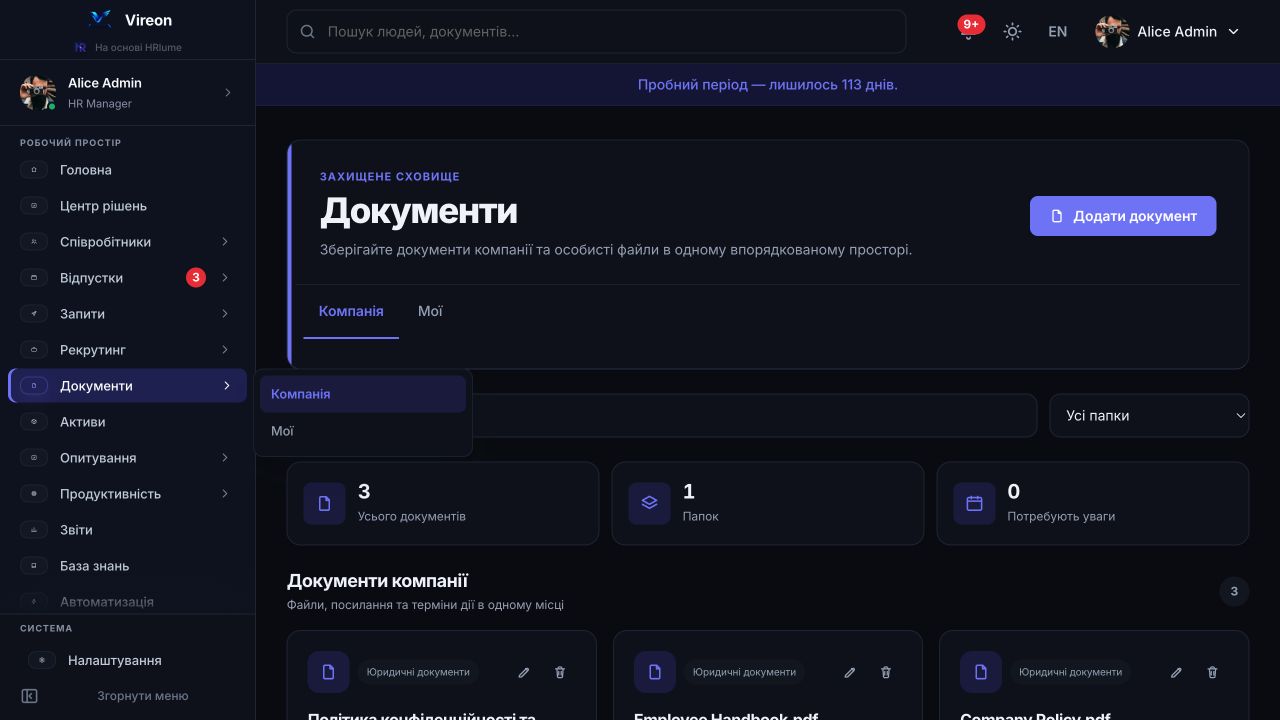Edit the Company Policy document pencil icon
The width and height of the screenshot is (1280, 720).
point(1176,673)
